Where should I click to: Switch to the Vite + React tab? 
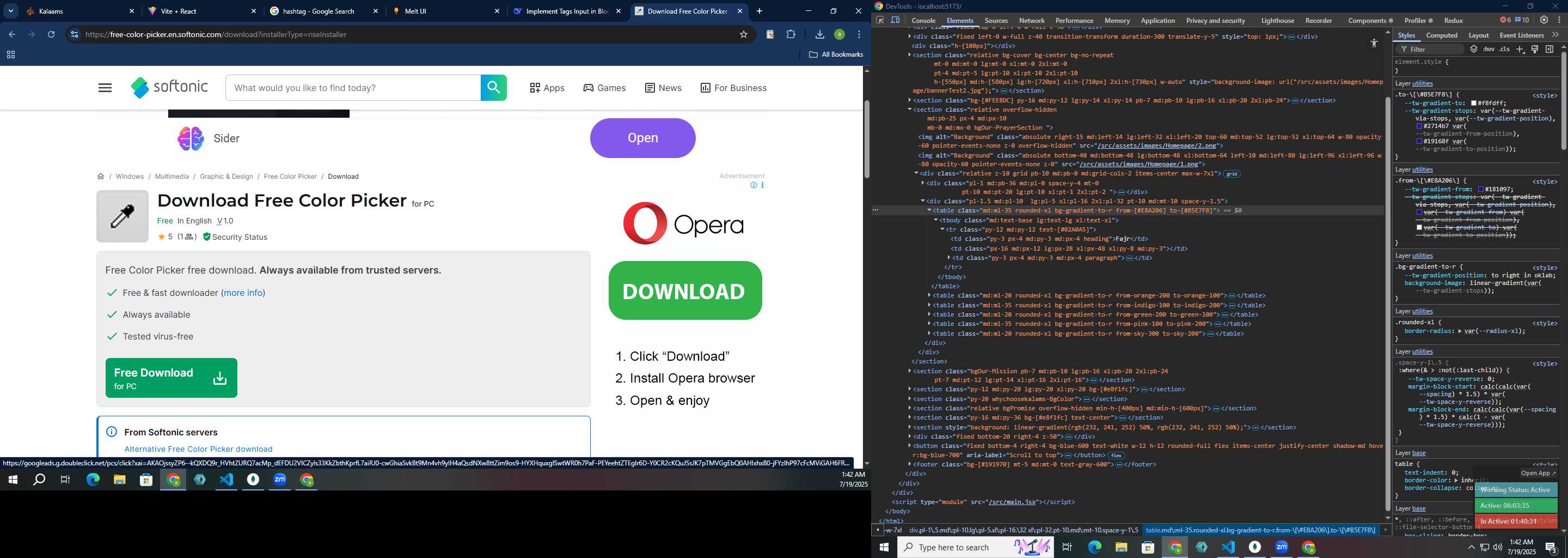tap(201, 11)
